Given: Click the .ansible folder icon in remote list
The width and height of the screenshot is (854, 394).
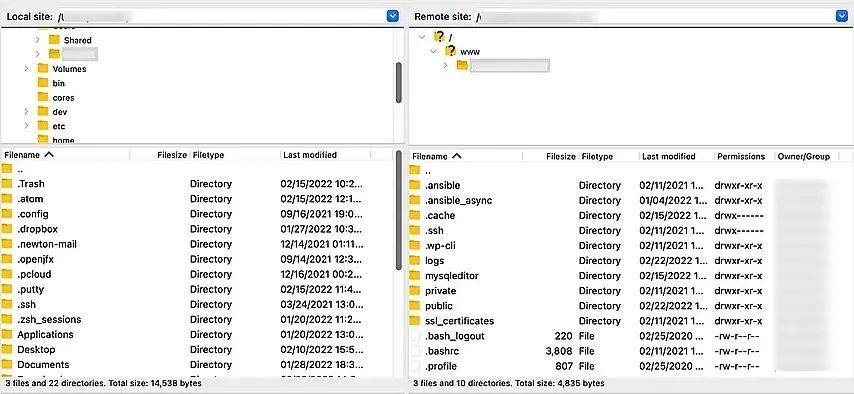Looking at the screenshot, I should tap(415, 185).
